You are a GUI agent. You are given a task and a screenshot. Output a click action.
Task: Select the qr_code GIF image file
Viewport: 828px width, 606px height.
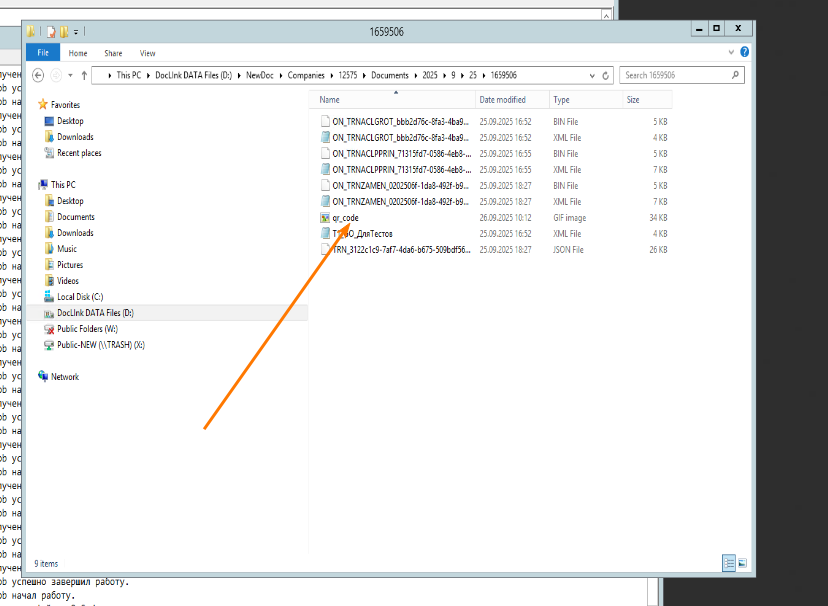click(x=345, y=218)
